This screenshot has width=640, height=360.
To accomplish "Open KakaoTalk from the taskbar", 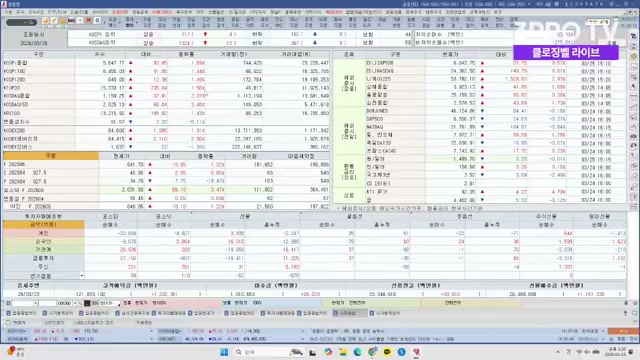I will [387, 352].
